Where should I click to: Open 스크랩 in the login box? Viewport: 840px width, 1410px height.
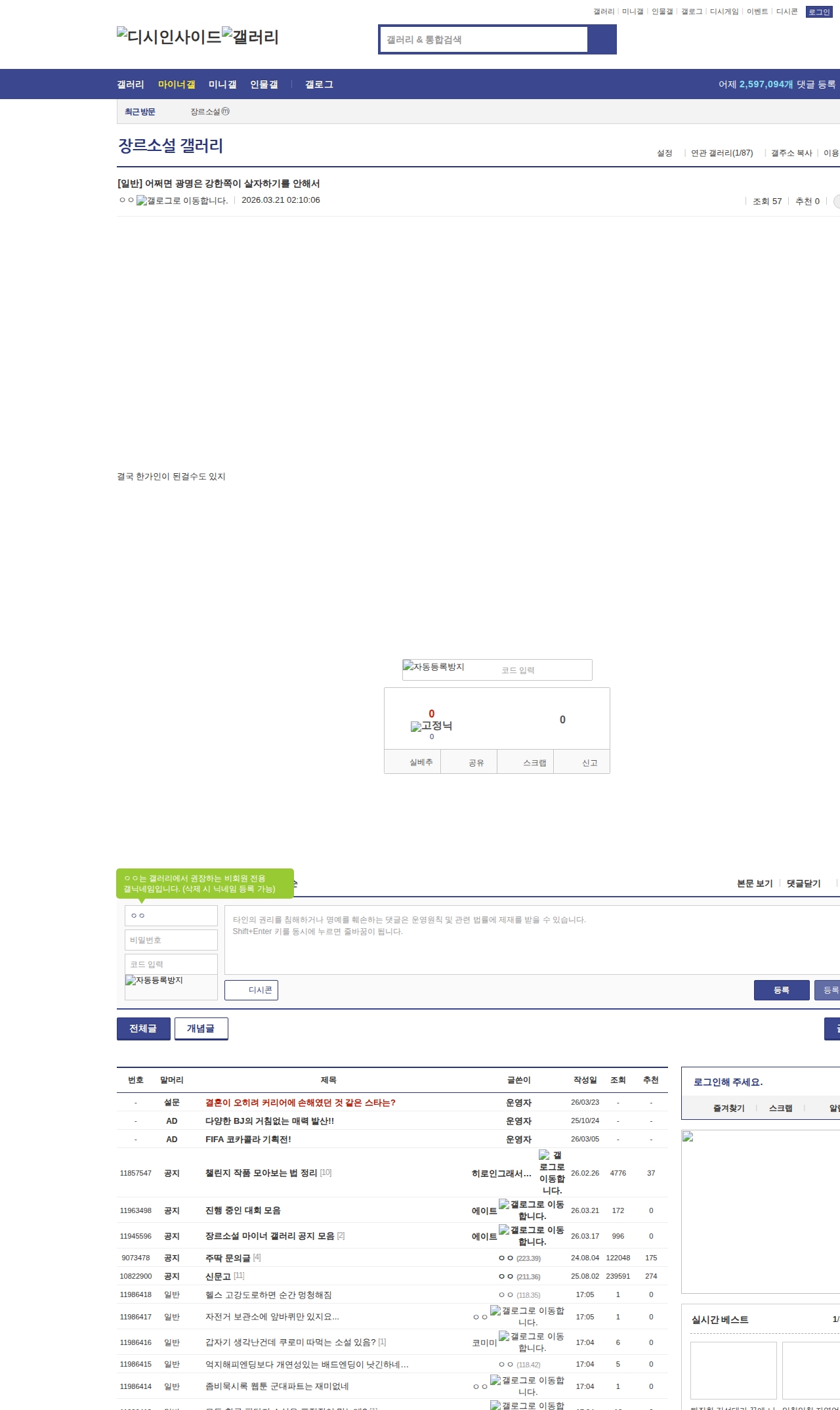[780, 1108]
